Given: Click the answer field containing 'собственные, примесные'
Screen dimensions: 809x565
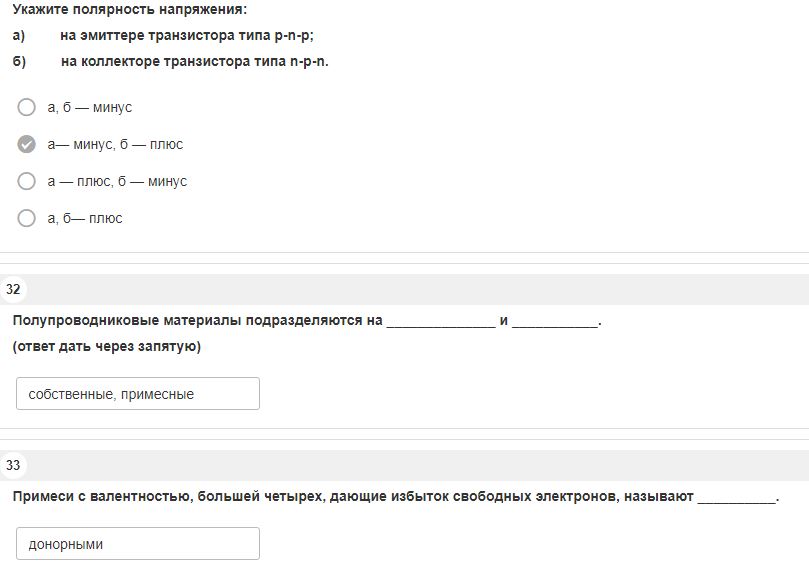Looking at the screenshot, I should (138, 394).
